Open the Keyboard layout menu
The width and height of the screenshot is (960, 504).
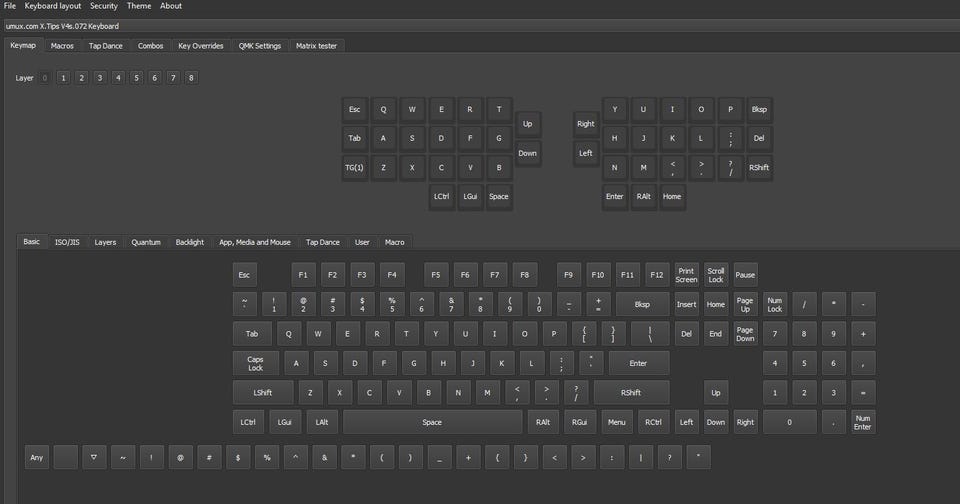tap(53, 6)
